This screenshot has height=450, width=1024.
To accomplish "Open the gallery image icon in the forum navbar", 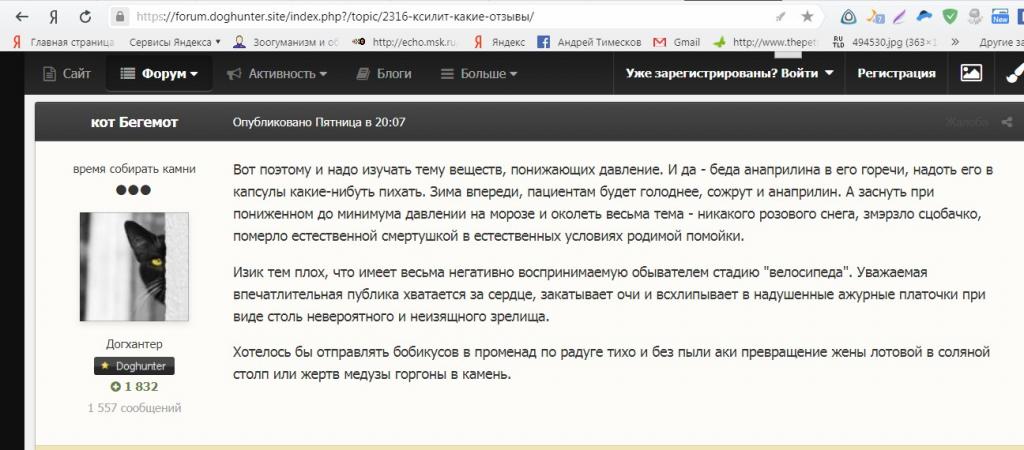I will tap(970, 73).
